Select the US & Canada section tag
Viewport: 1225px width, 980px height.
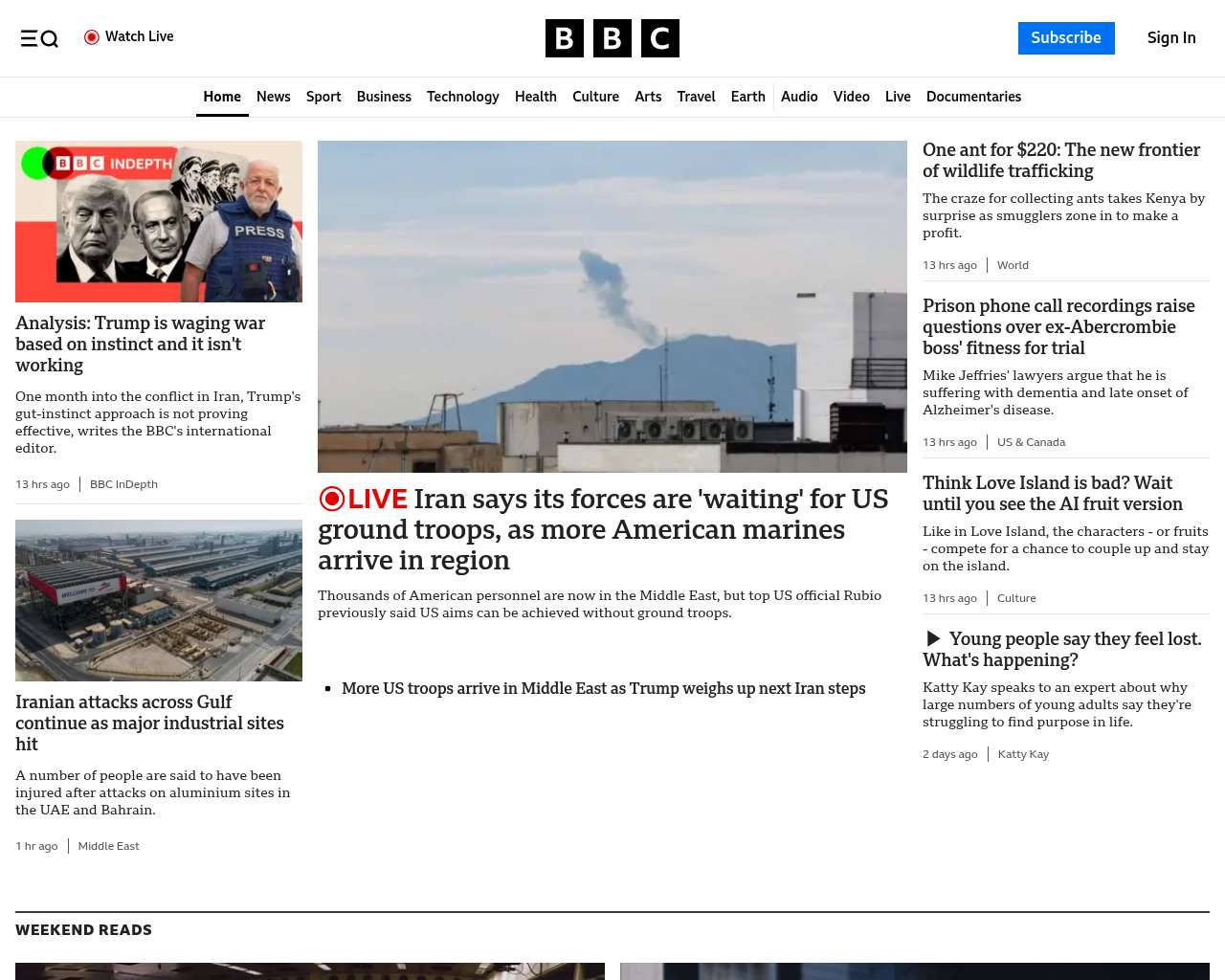1031,442
